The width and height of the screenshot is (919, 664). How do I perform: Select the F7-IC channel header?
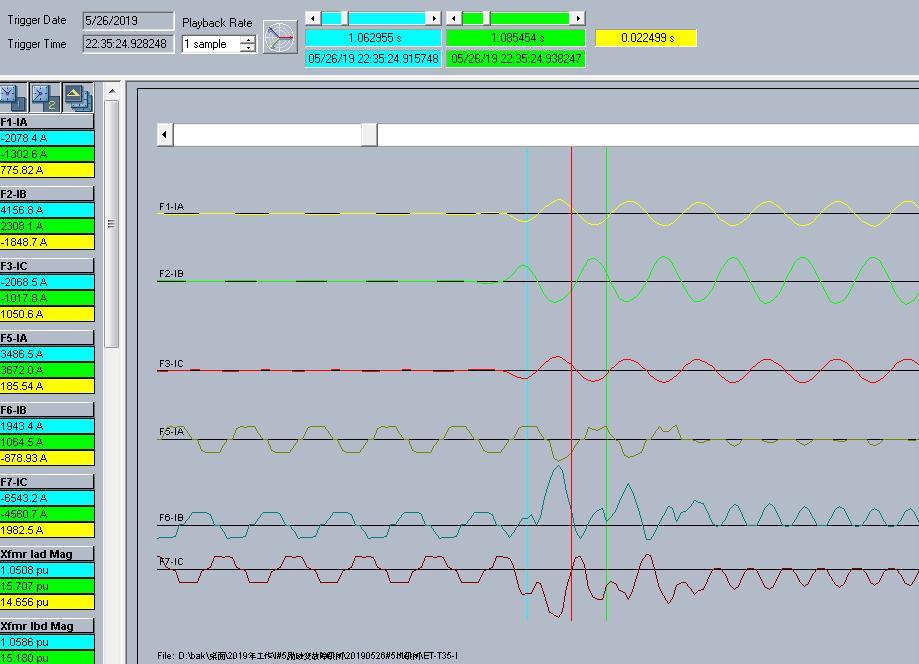pyautogui.click(x=47, y=482)
